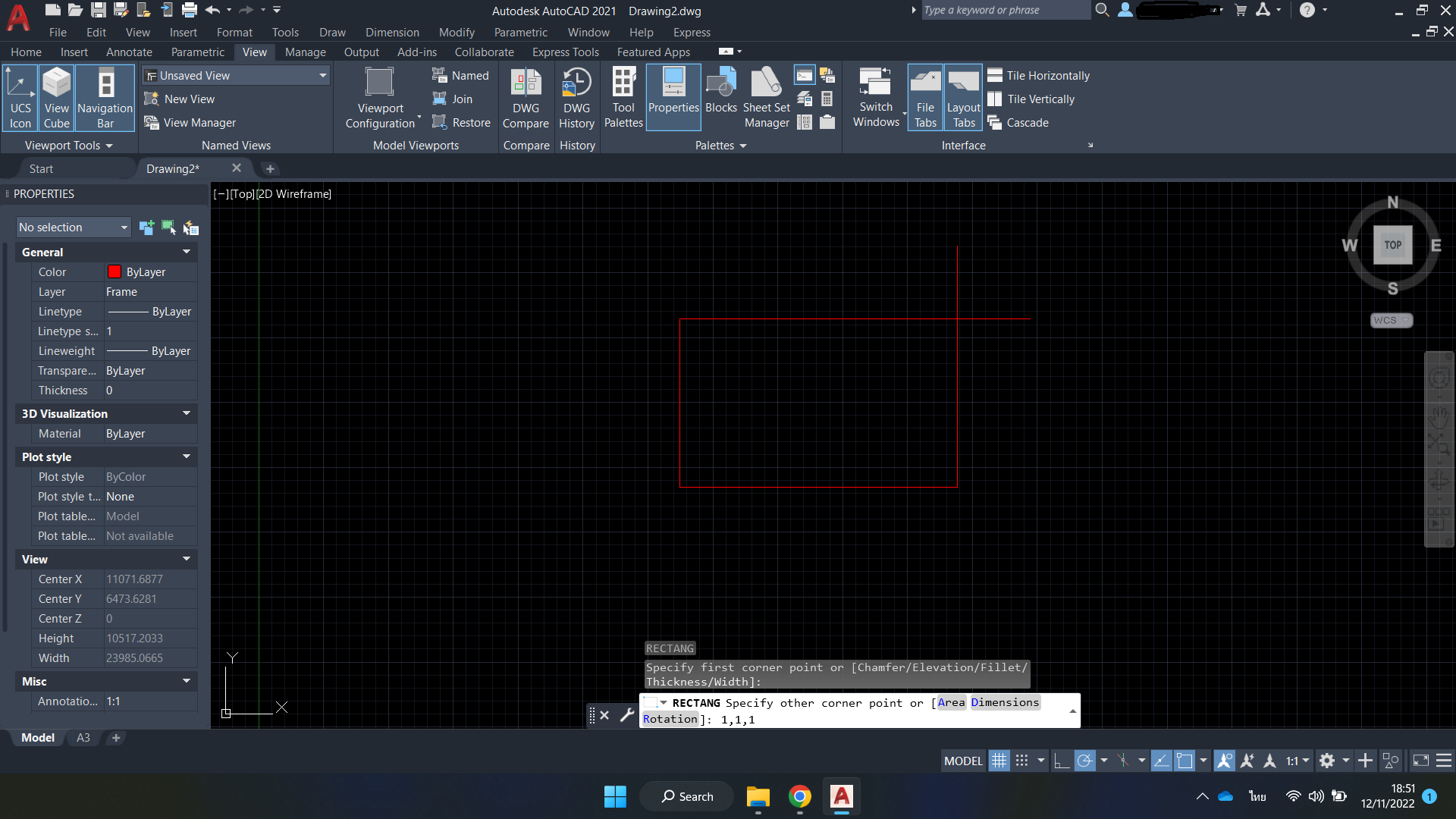This screenshot has width=1456, height=819.
Task: Open Chrome from the Windows taskbar
Action: coord(800,796)
